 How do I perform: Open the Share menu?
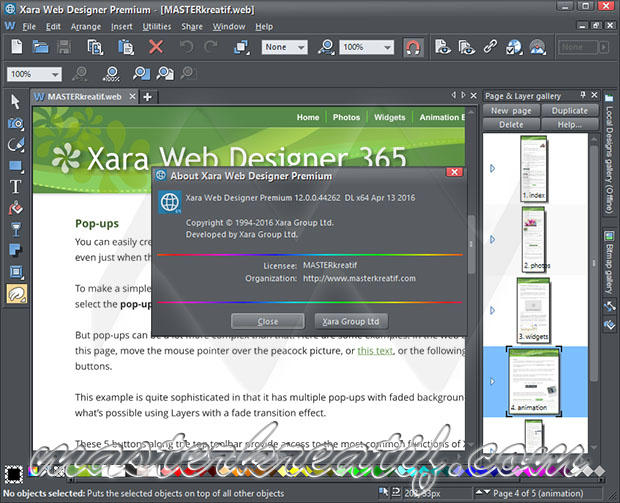(x=192, y=26)
